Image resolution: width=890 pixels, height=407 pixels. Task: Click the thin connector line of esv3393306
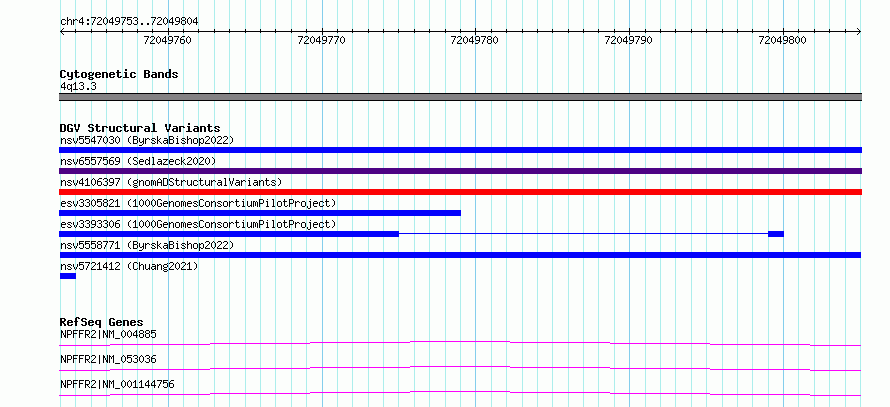tap(583, 234)
